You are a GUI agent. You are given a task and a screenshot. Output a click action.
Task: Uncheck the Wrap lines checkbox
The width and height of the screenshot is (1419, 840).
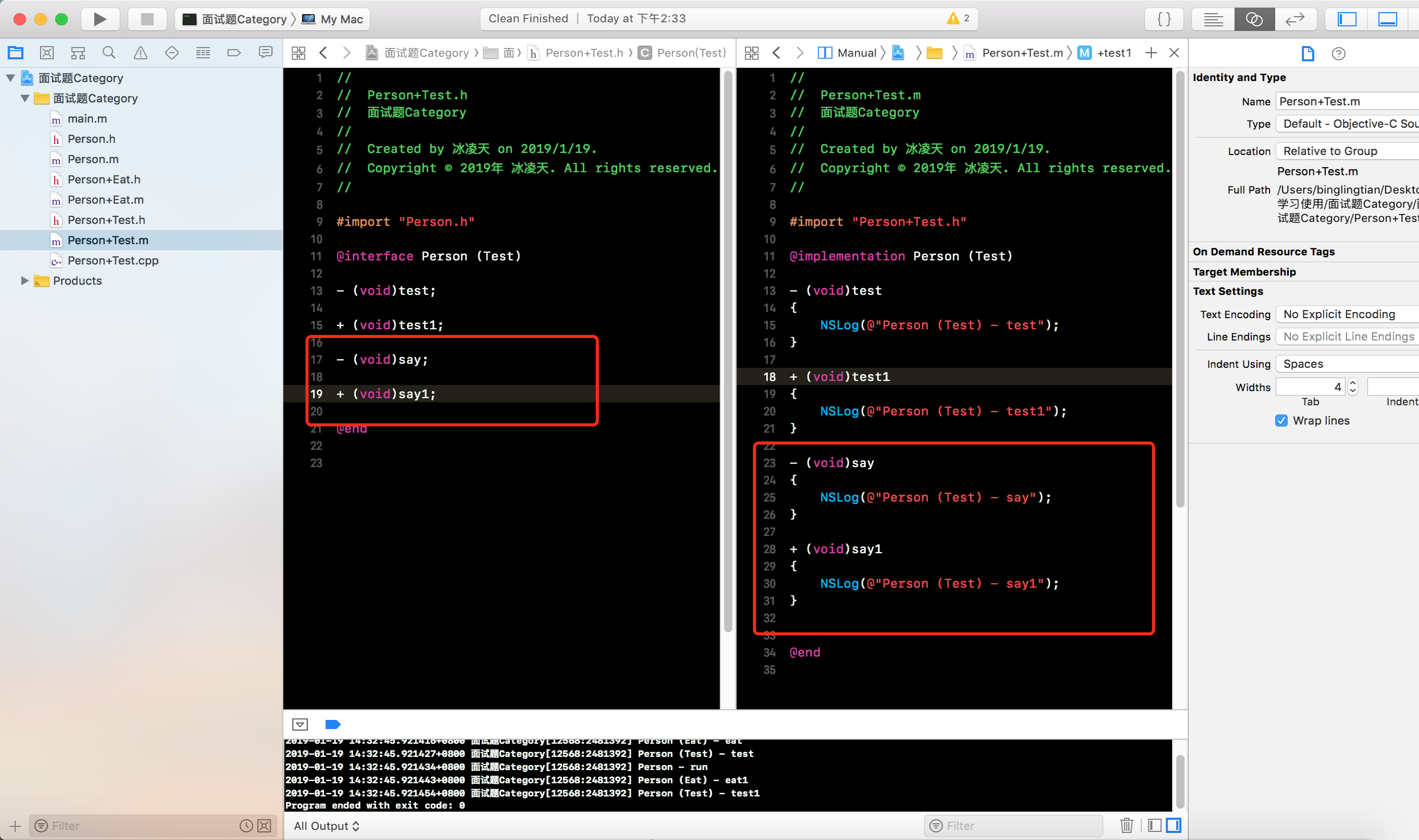coord(1281,421)
